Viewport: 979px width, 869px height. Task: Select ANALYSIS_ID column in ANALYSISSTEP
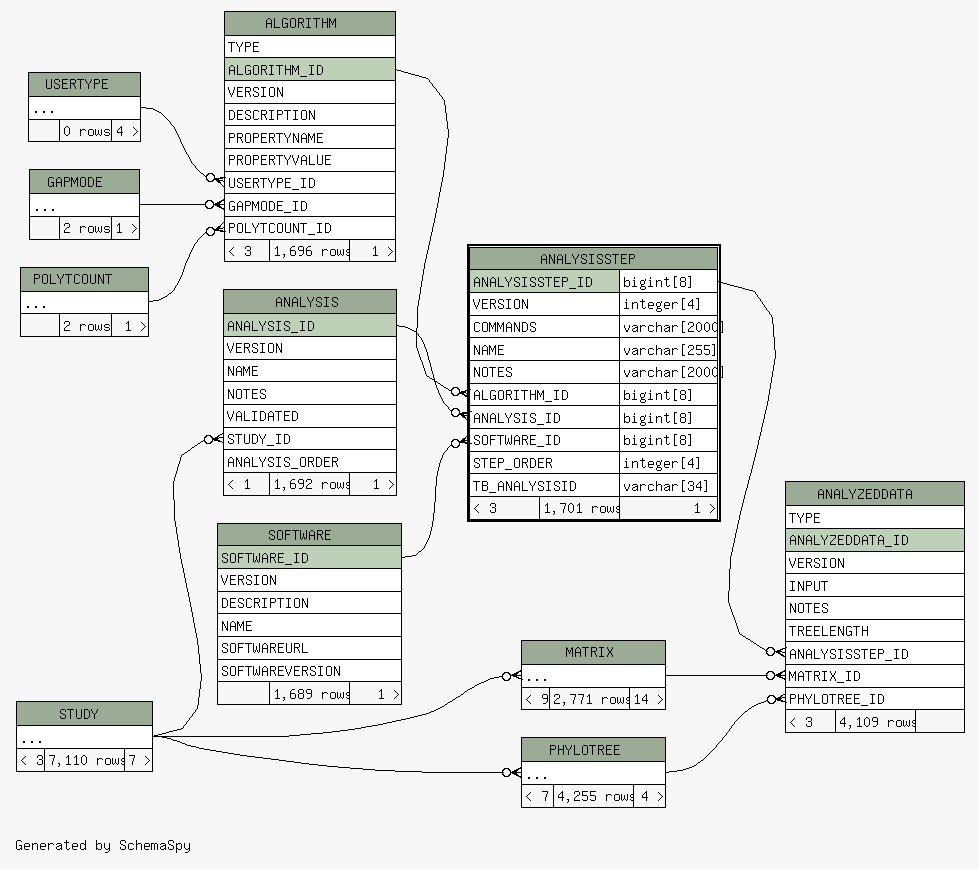(544, 418)
